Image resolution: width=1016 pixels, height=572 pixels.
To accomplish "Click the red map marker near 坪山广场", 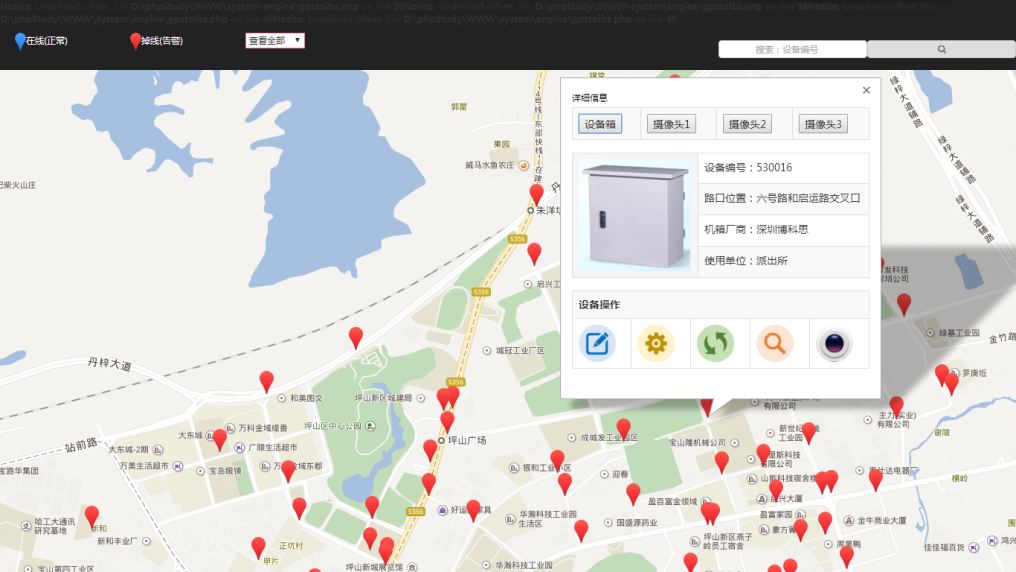I will pyautogui.click(x=447, y=420).
